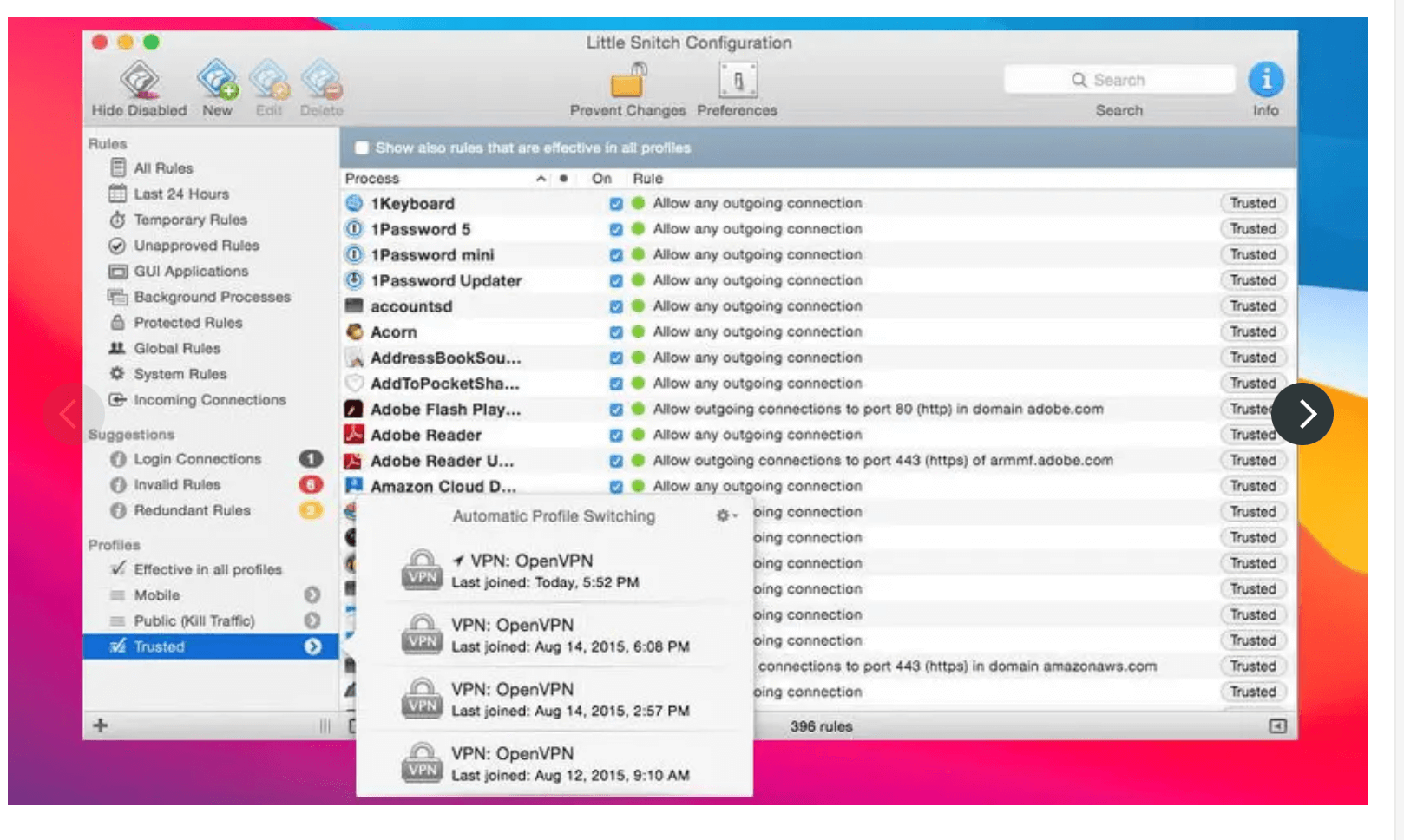This screenshot has height=840, width=1404.
Task: Click the Delete rule toolbar icon
Action: click(321, 80)
